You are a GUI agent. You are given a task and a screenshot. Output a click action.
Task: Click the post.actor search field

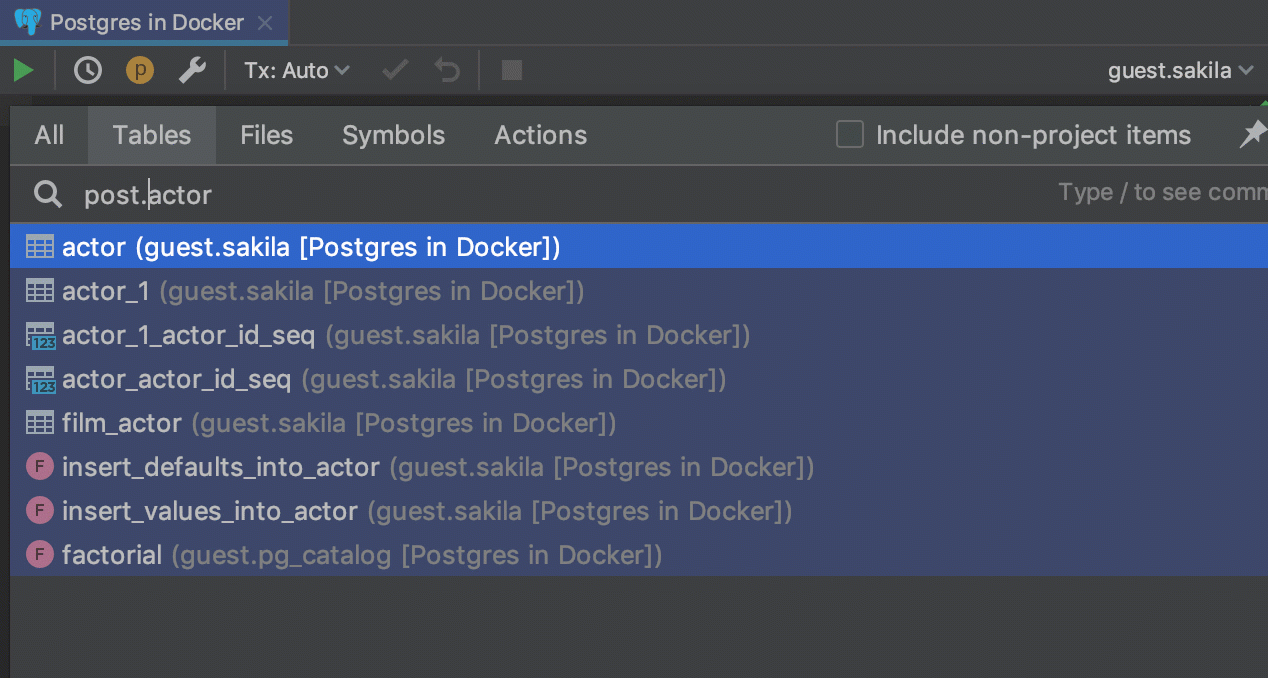tap(500, 194)
